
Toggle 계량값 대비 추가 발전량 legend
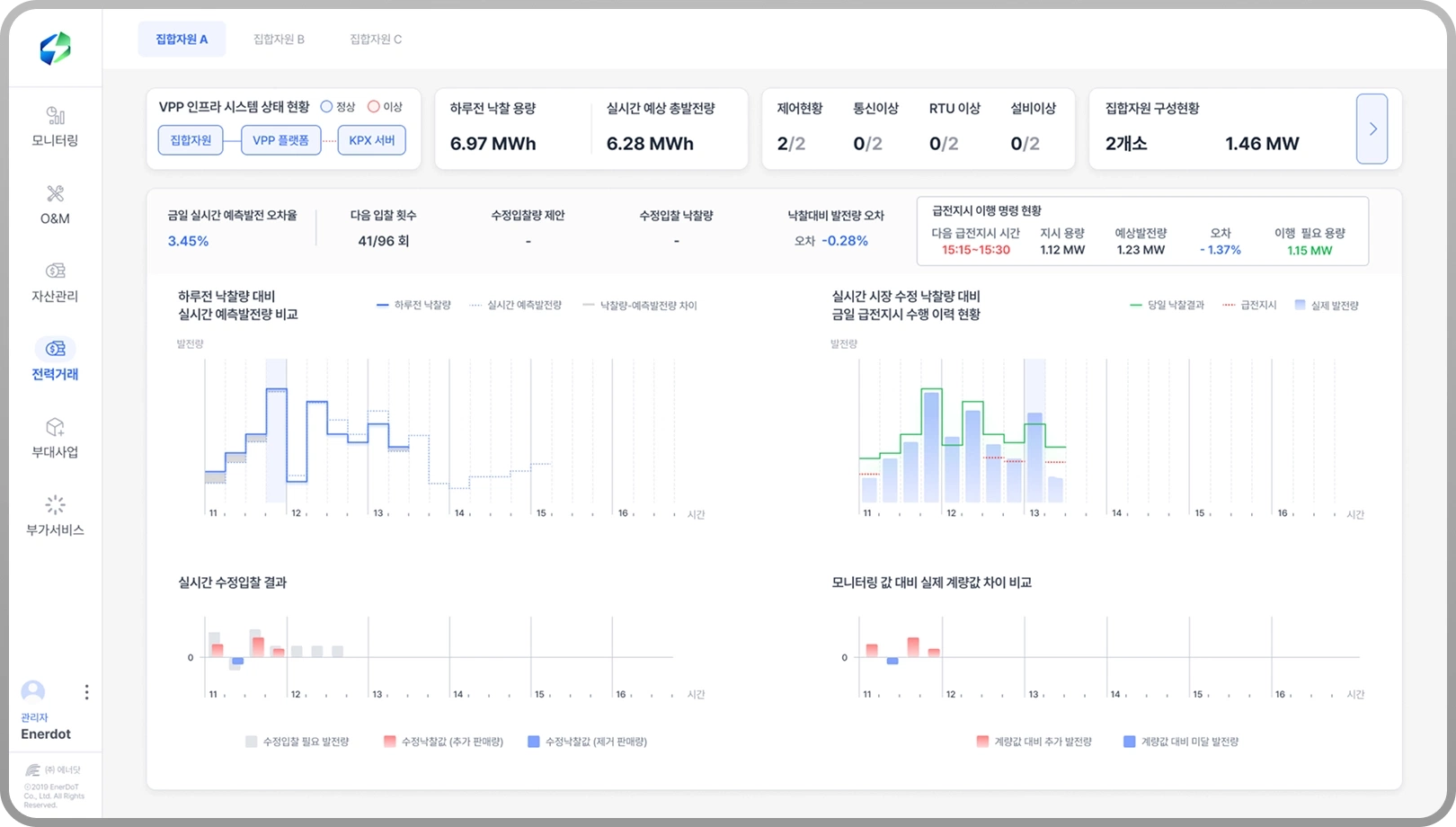[x=1034, y=742]
